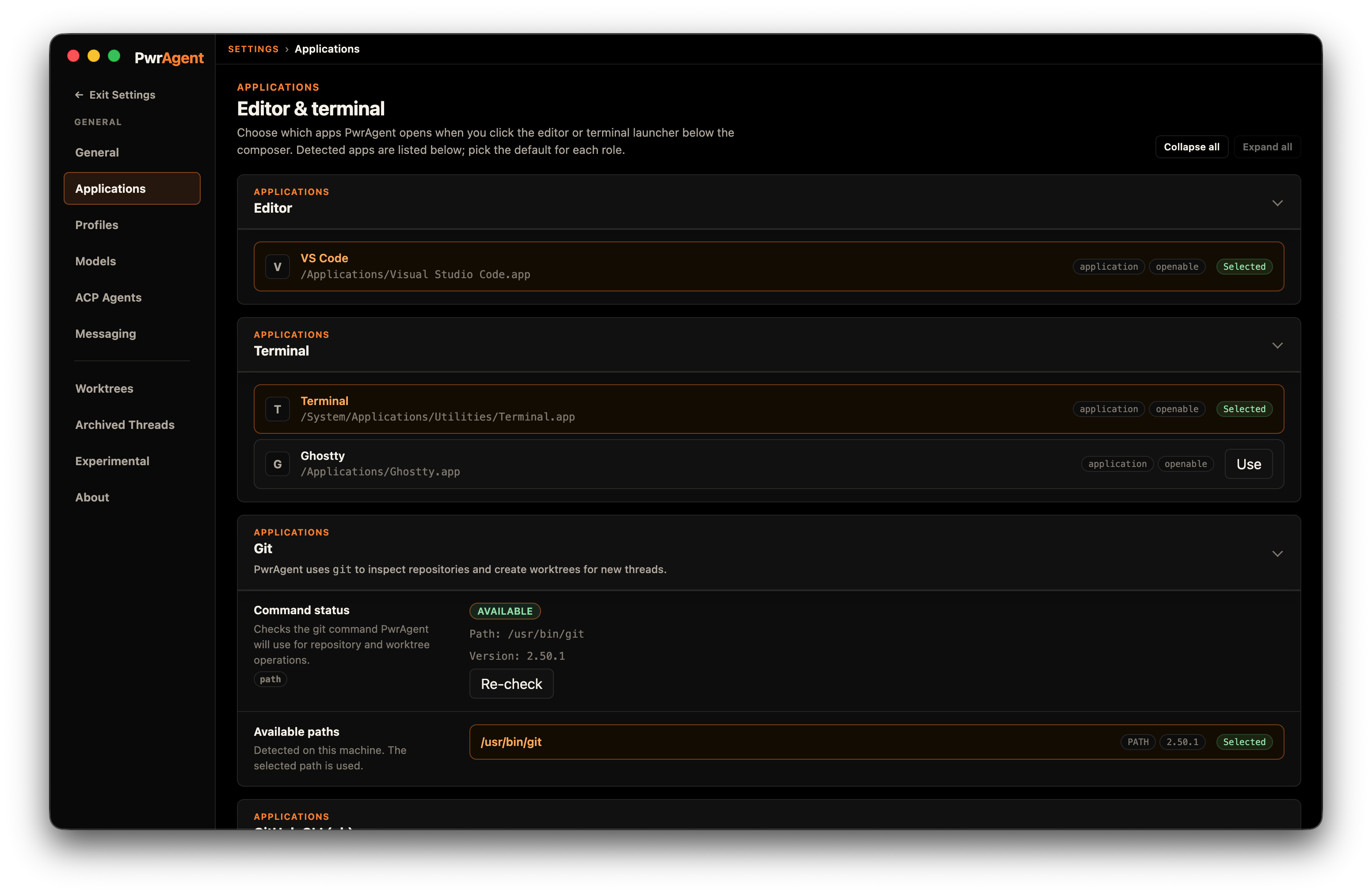Click Command status label
1372x895 pixels.
coord(301,609)
